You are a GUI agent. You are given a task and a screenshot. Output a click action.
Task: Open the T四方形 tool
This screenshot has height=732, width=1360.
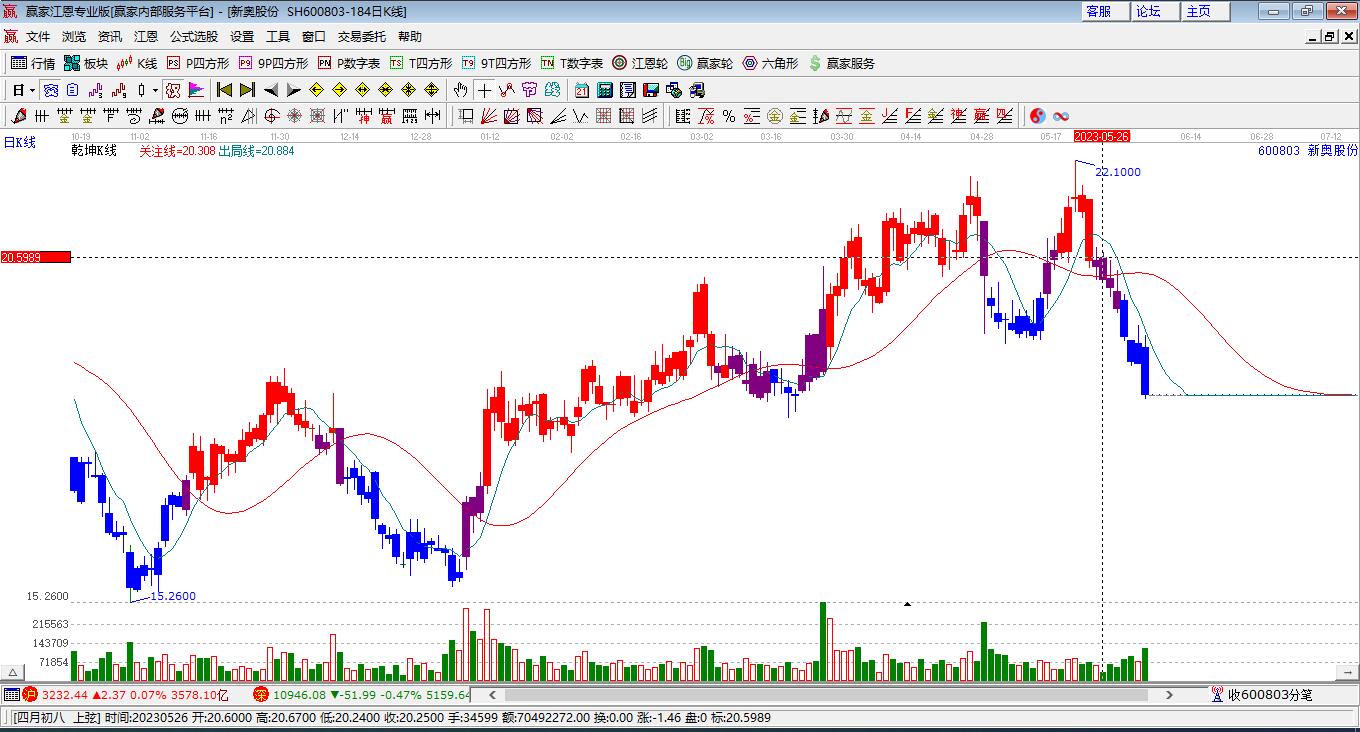coord(420,63)
